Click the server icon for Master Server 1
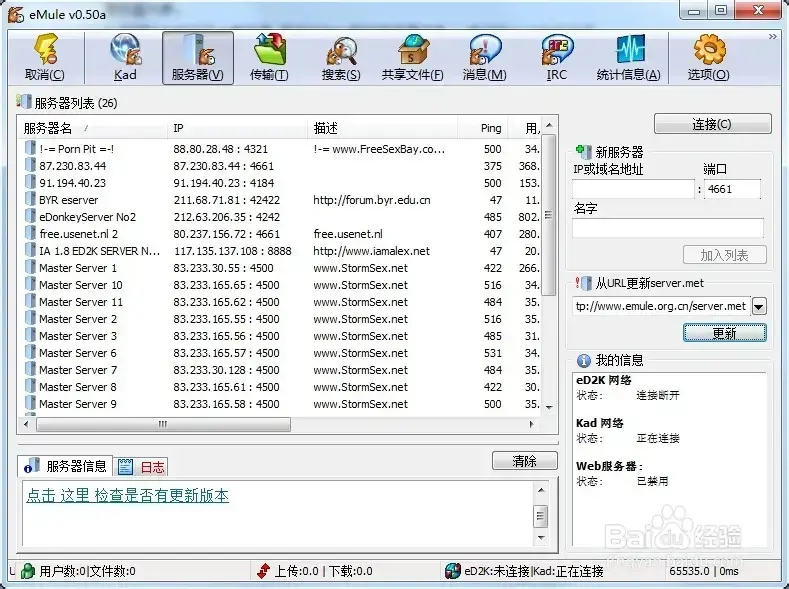Screen dimensions: 789x589 click(x=30, y=267)
